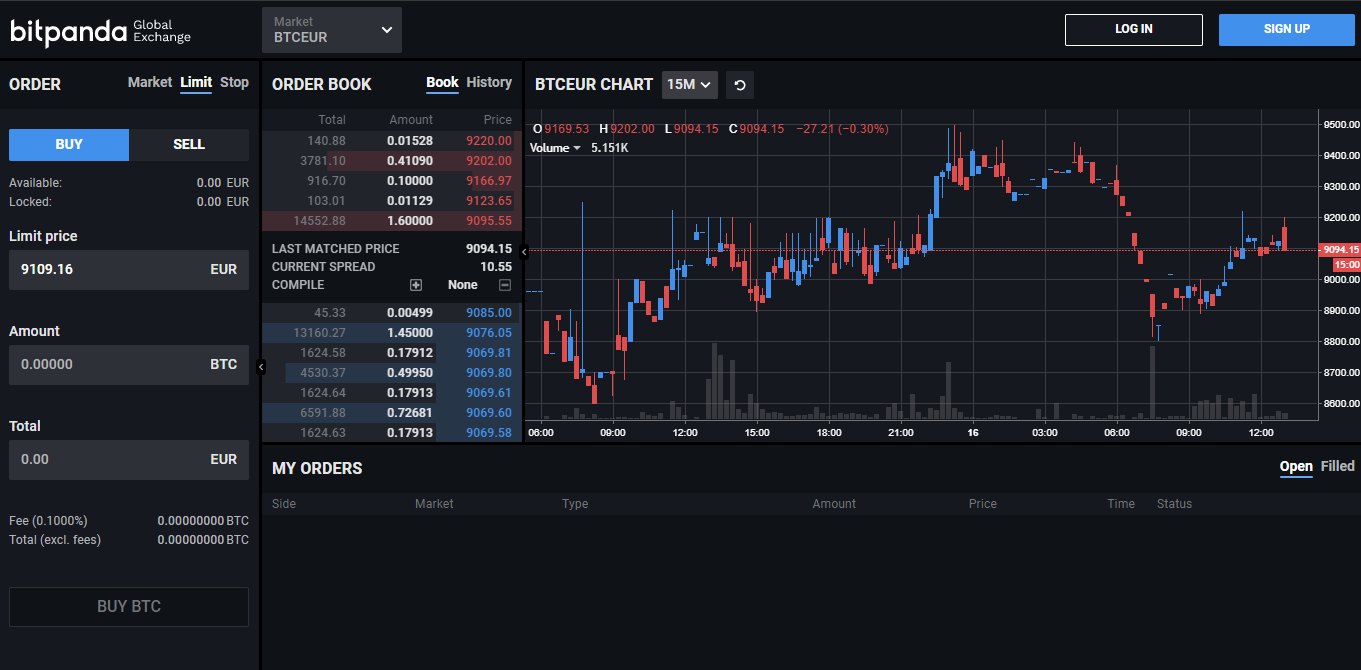The height and width of the screenshot is (670, 1361).
Task: Click the SIGN UP button
Action: [x=1287, y=29]
